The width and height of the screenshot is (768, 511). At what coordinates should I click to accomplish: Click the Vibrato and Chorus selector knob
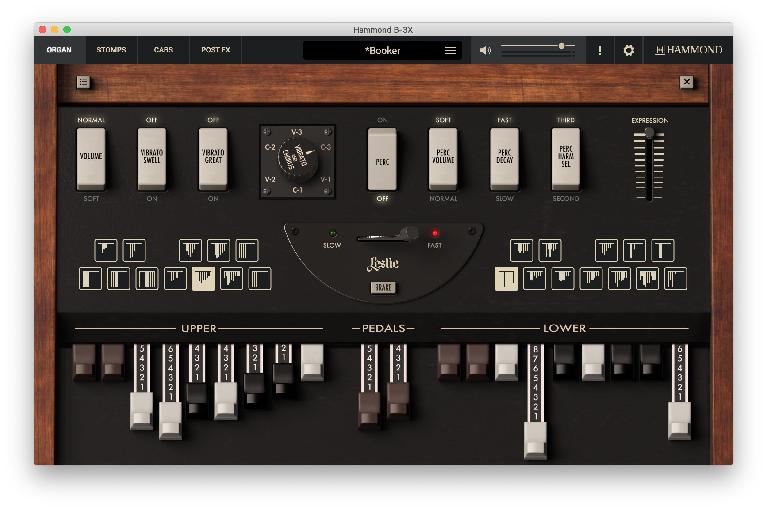[x=297, y=160]
